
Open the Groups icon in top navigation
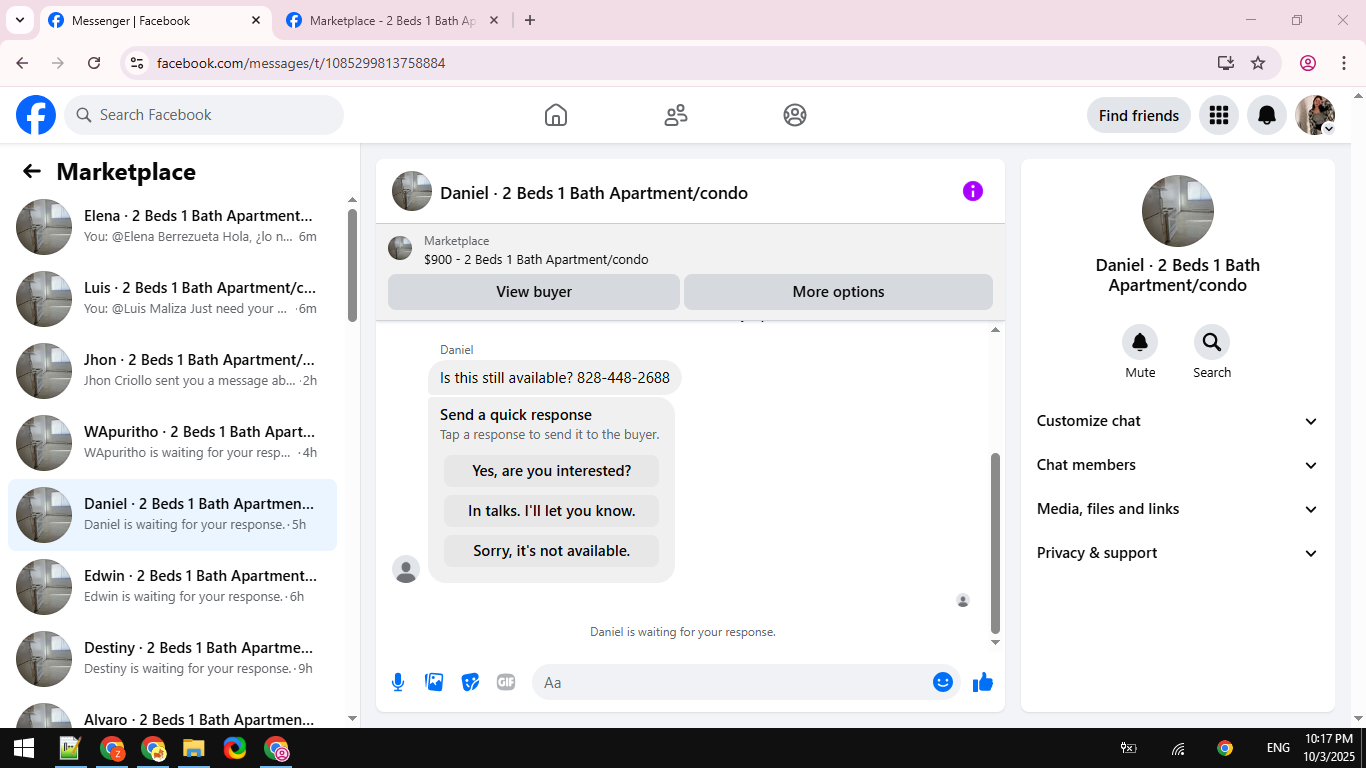[795, 115]
